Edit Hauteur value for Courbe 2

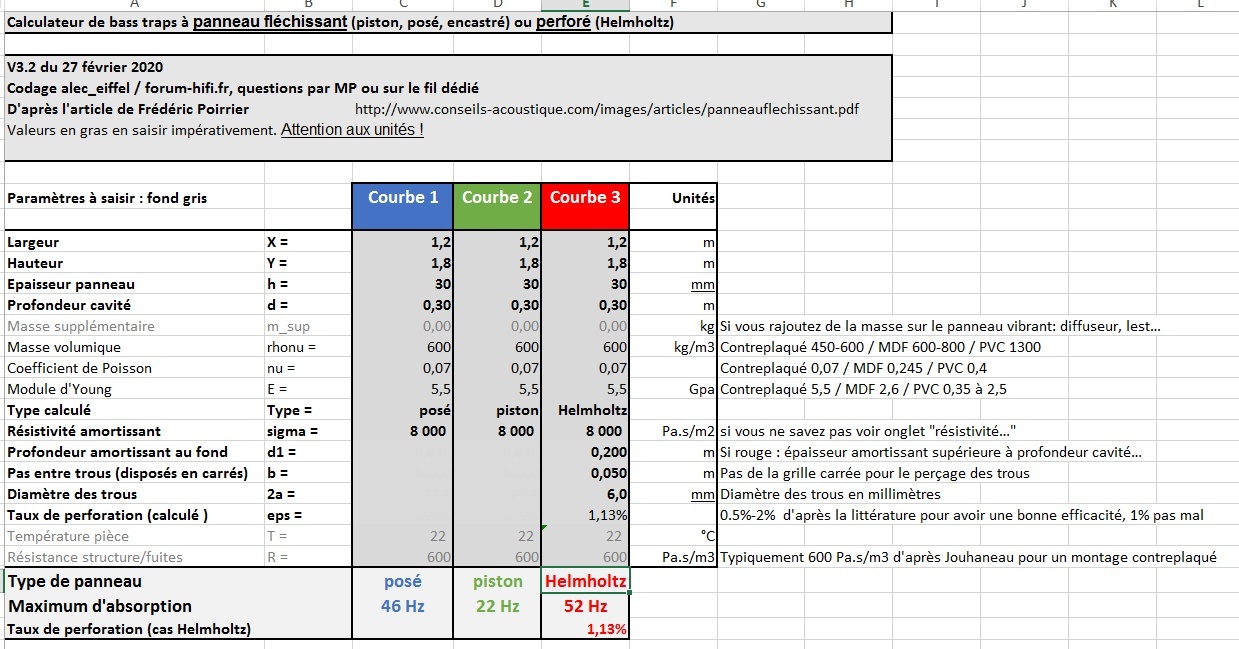pyautogui.click(x=497, y=263)
